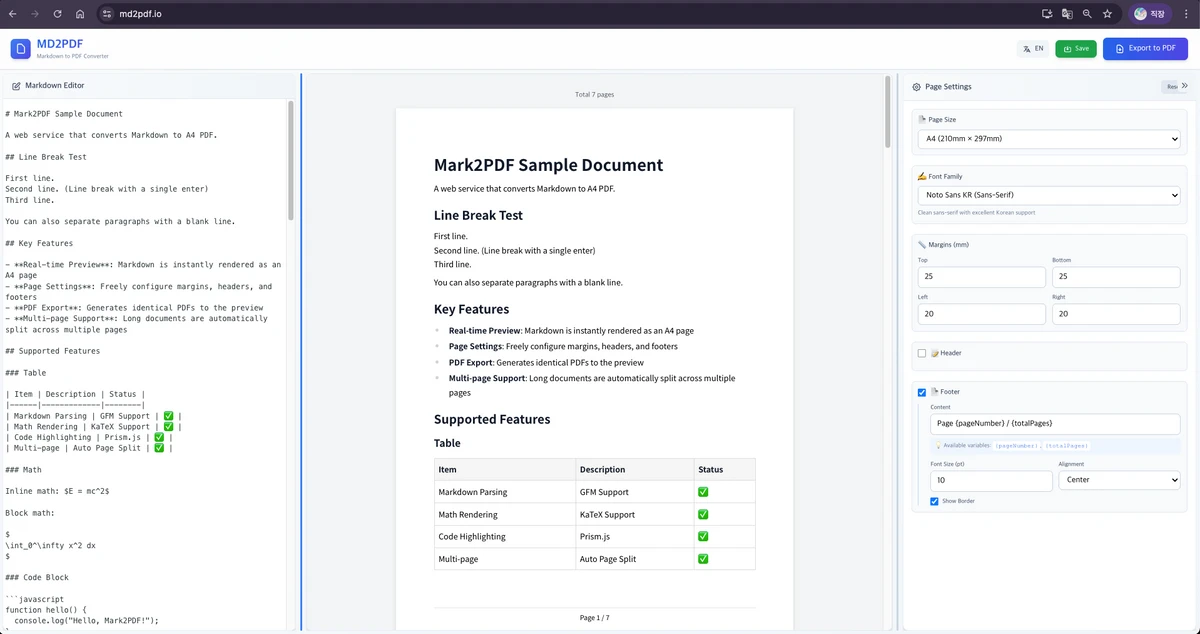The width and height of the screenshot is (1200, 634).
Task: Click the 'Prism.js' table cell
Action: click(x=633, y=536)
